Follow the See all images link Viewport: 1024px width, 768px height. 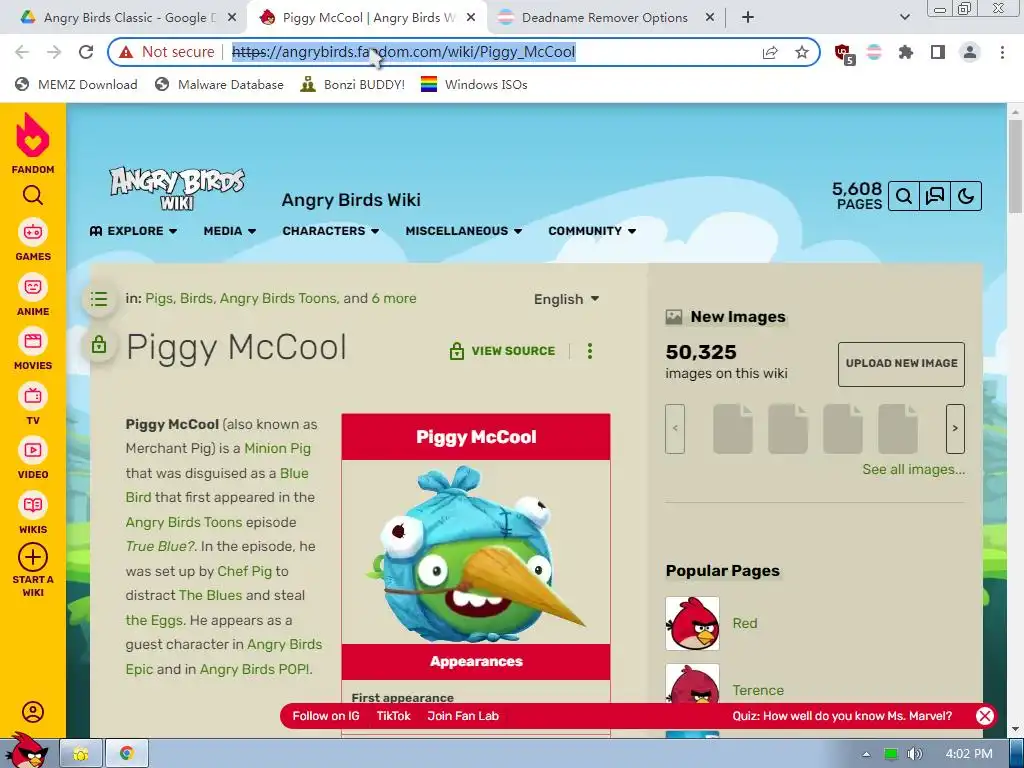coord(913,470)
